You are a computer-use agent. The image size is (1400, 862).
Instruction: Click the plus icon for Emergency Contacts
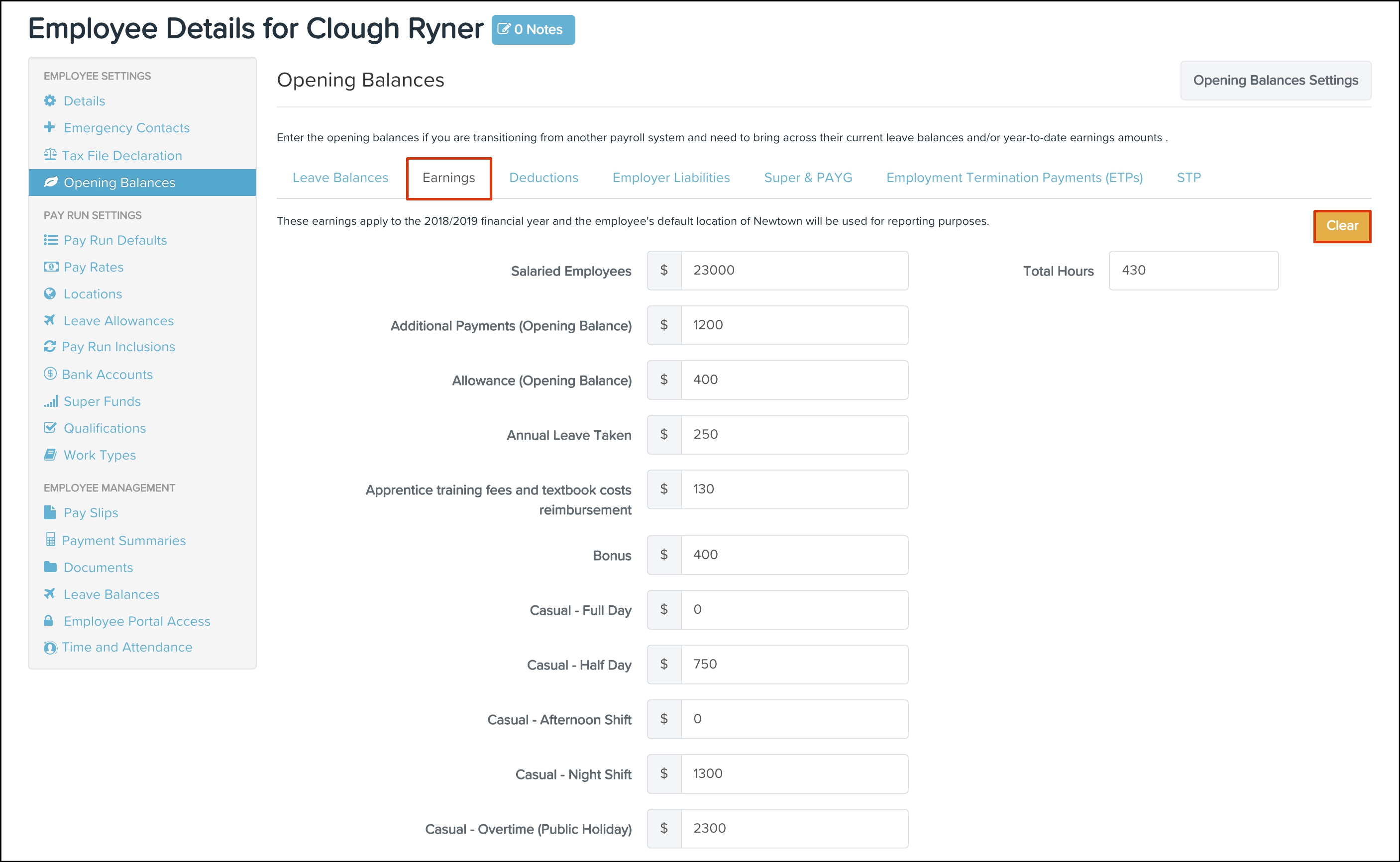[50, 127]
